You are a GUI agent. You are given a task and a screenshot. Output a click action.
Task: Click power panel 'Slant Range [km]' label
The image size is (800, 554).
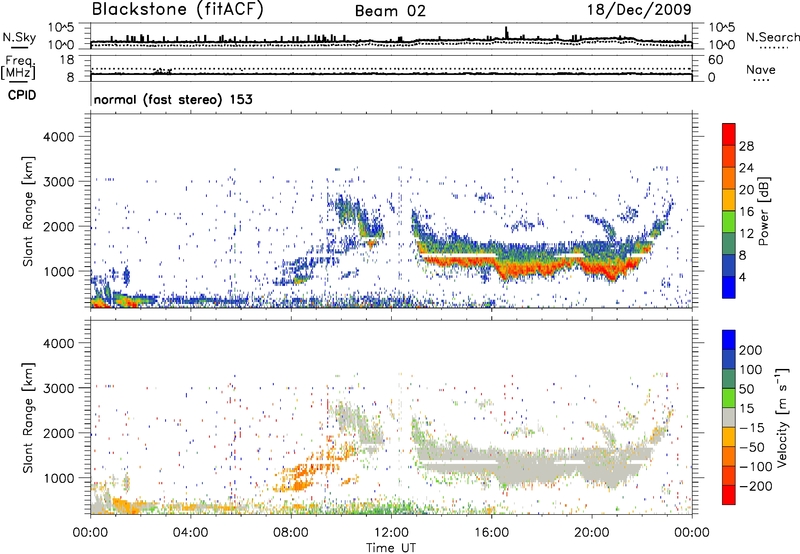[28, 211]
